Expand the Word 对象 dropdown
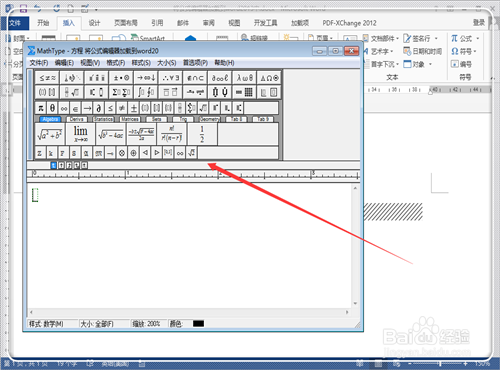This screenshot has width=500, height=370. 430,64
